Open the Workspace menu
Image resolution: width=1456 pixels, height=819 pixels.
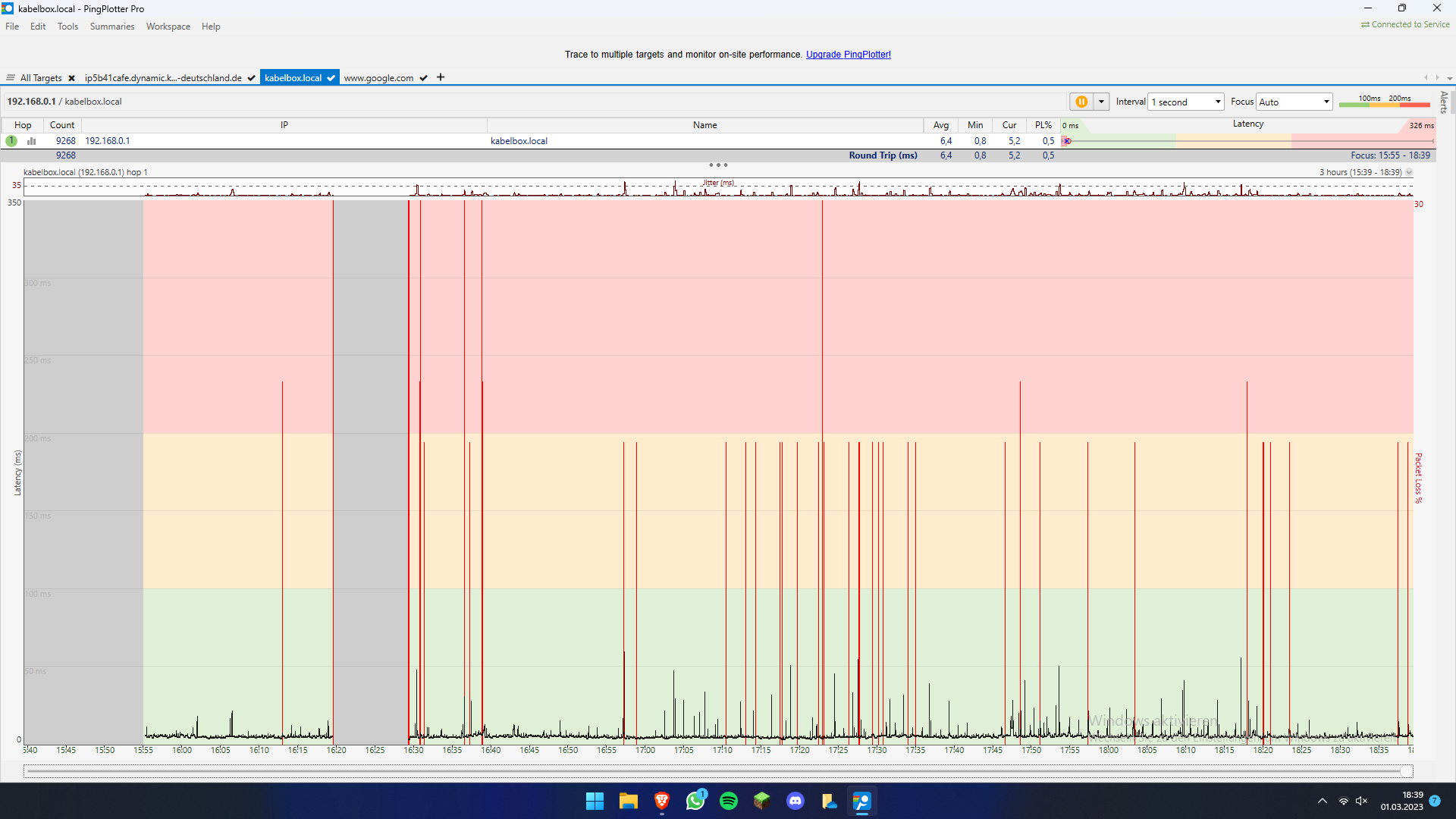(168, 27)
